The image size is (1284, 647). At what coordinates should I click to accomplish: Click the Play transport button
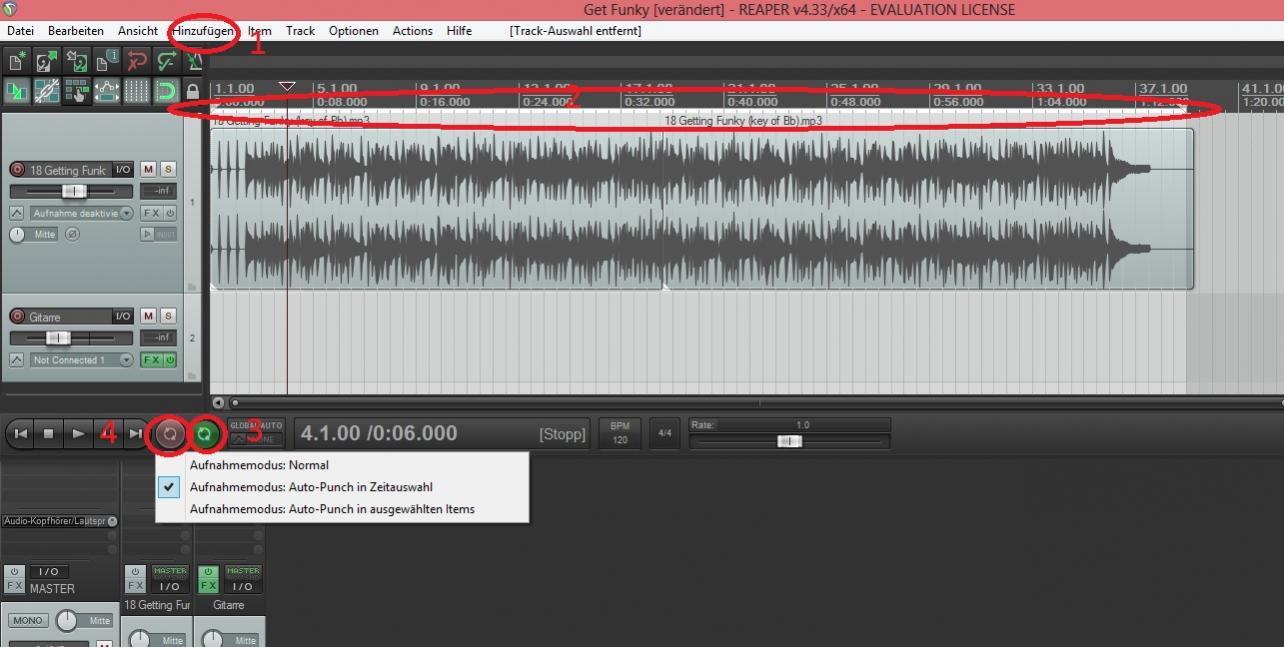click(78, 434)
